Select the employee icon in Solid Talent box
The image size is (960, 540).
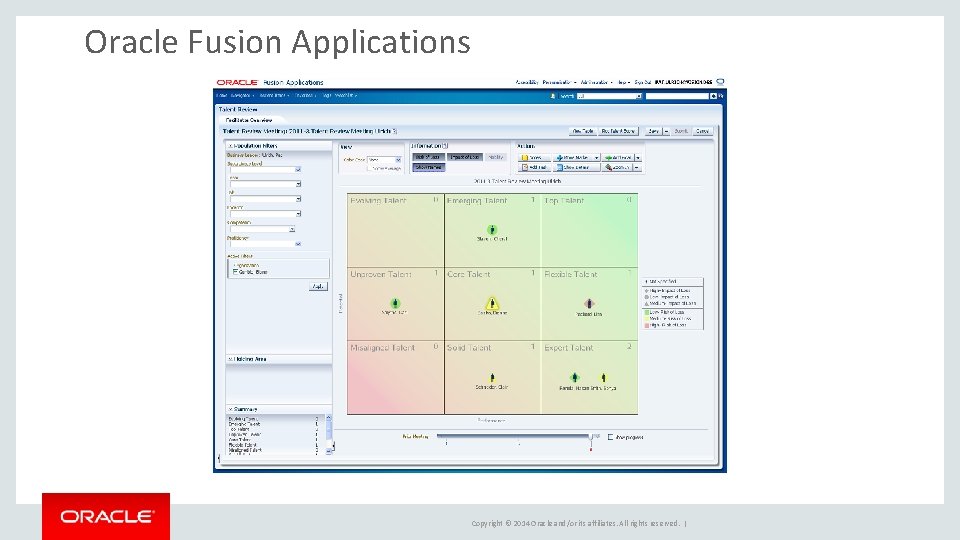click(492, 378)
